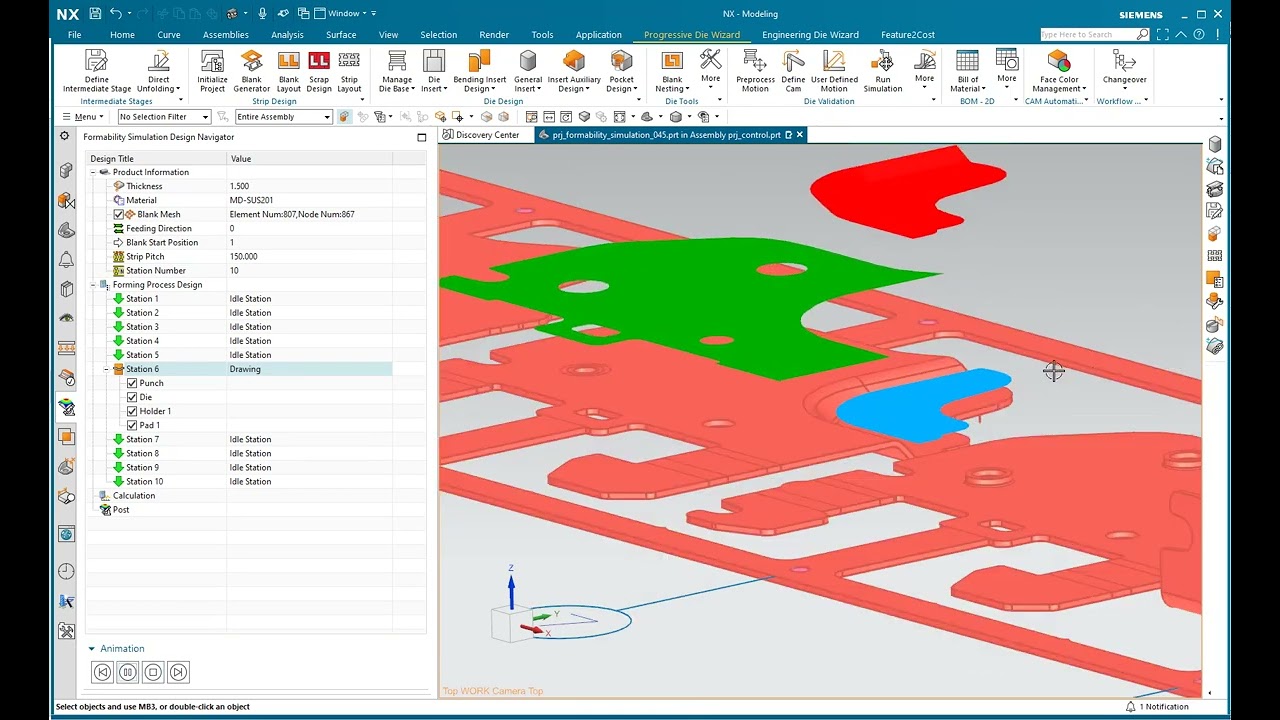The image size is (1280, 720).
Task: Switch to the Engineering Die Wizard tab
Action: (x=810, y=35)
